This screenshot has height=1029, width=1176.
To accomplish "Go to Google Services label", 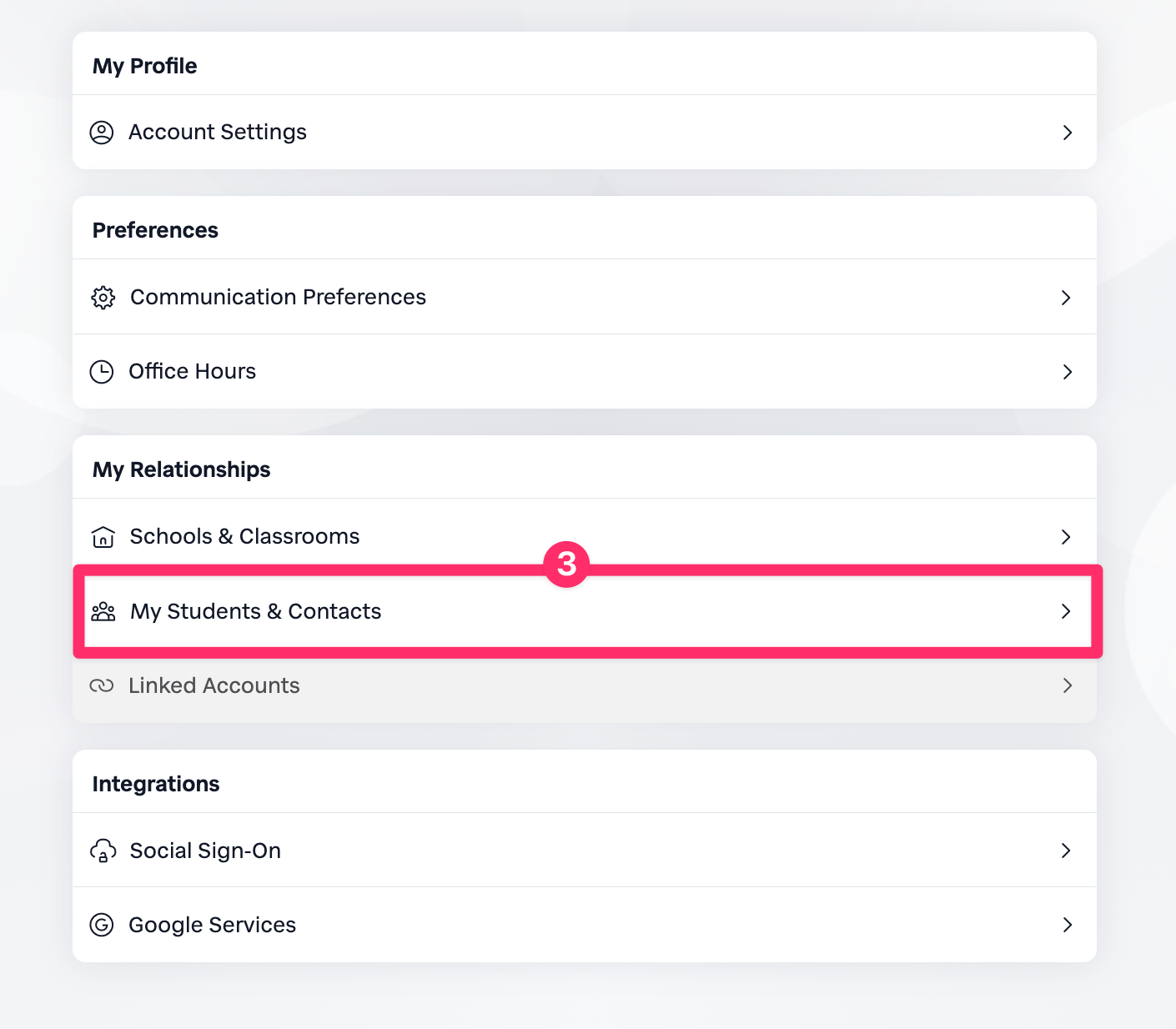I will pyautogui.click(x=212, y=926).
